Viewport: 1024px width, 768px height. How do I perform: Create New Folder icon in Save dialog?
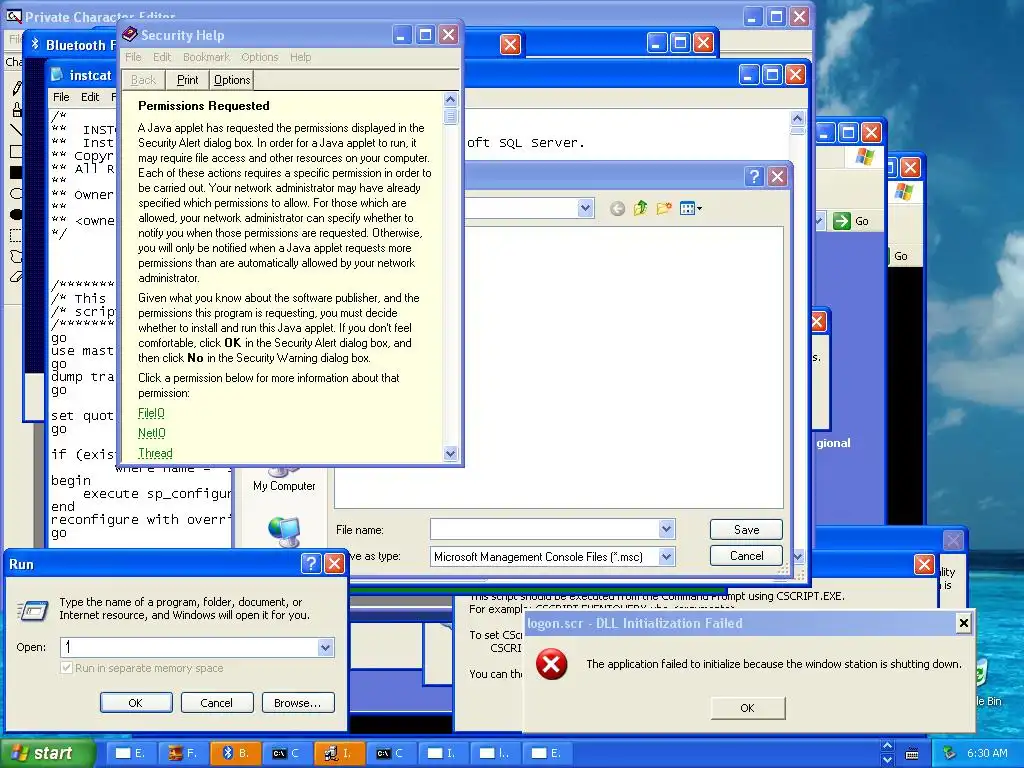click(664, 208)
